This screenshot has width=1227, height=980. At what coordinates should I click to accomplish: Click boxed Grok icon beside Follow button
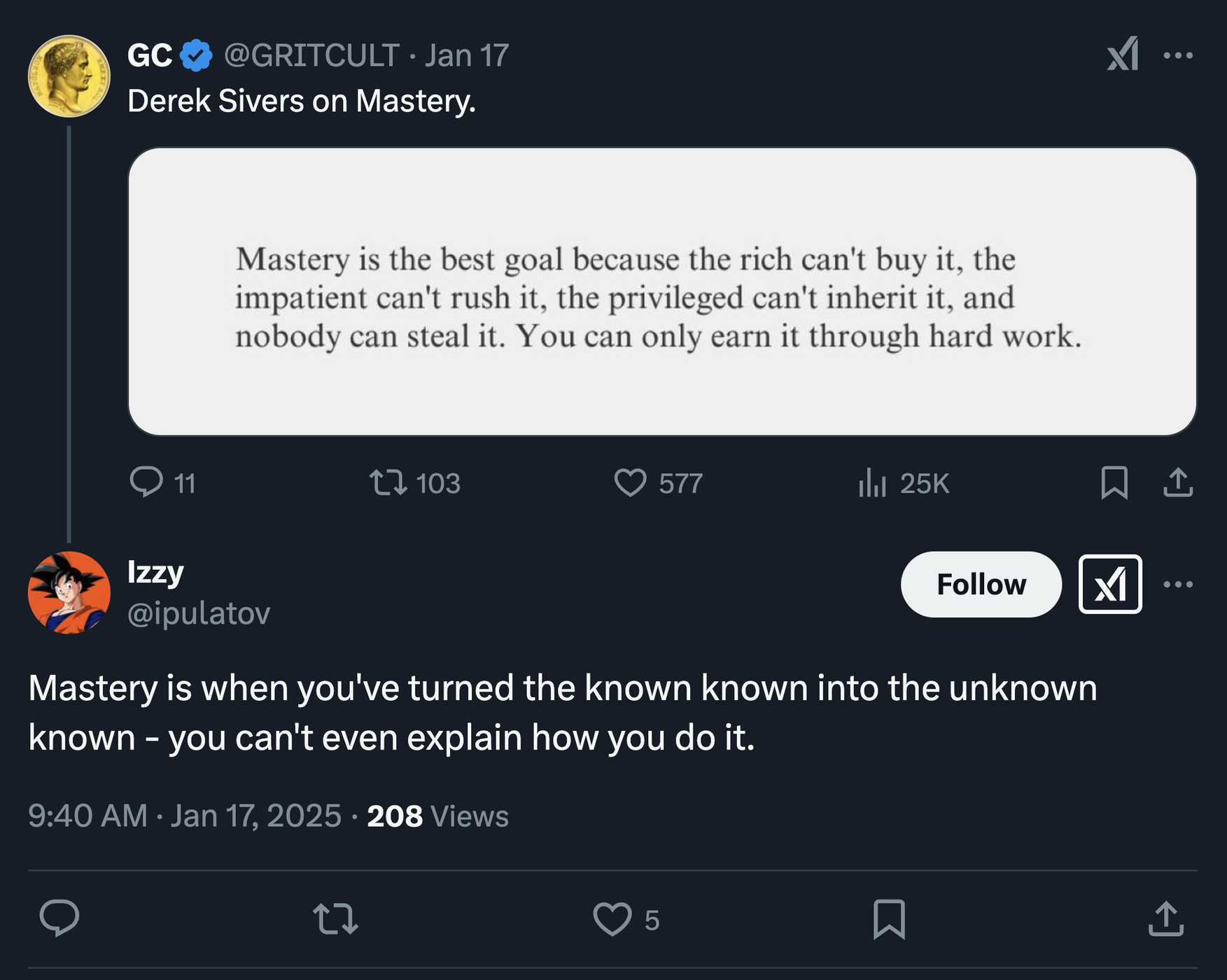(1110, 584)
